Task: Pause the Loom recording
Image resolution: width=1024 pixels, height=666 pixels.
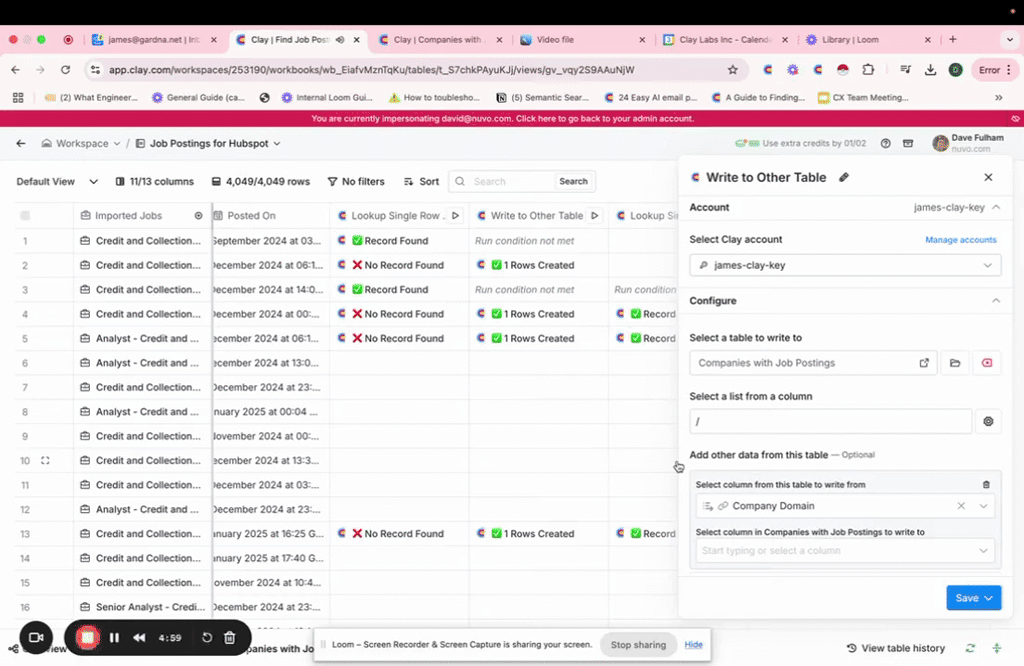Action: pyautogui.click(x=114, y=637)
